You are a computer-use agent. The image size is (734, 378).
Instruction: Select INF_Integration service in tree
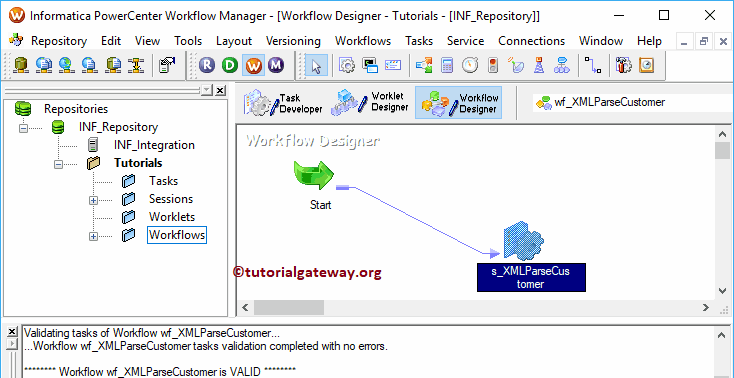coord(154,145)
